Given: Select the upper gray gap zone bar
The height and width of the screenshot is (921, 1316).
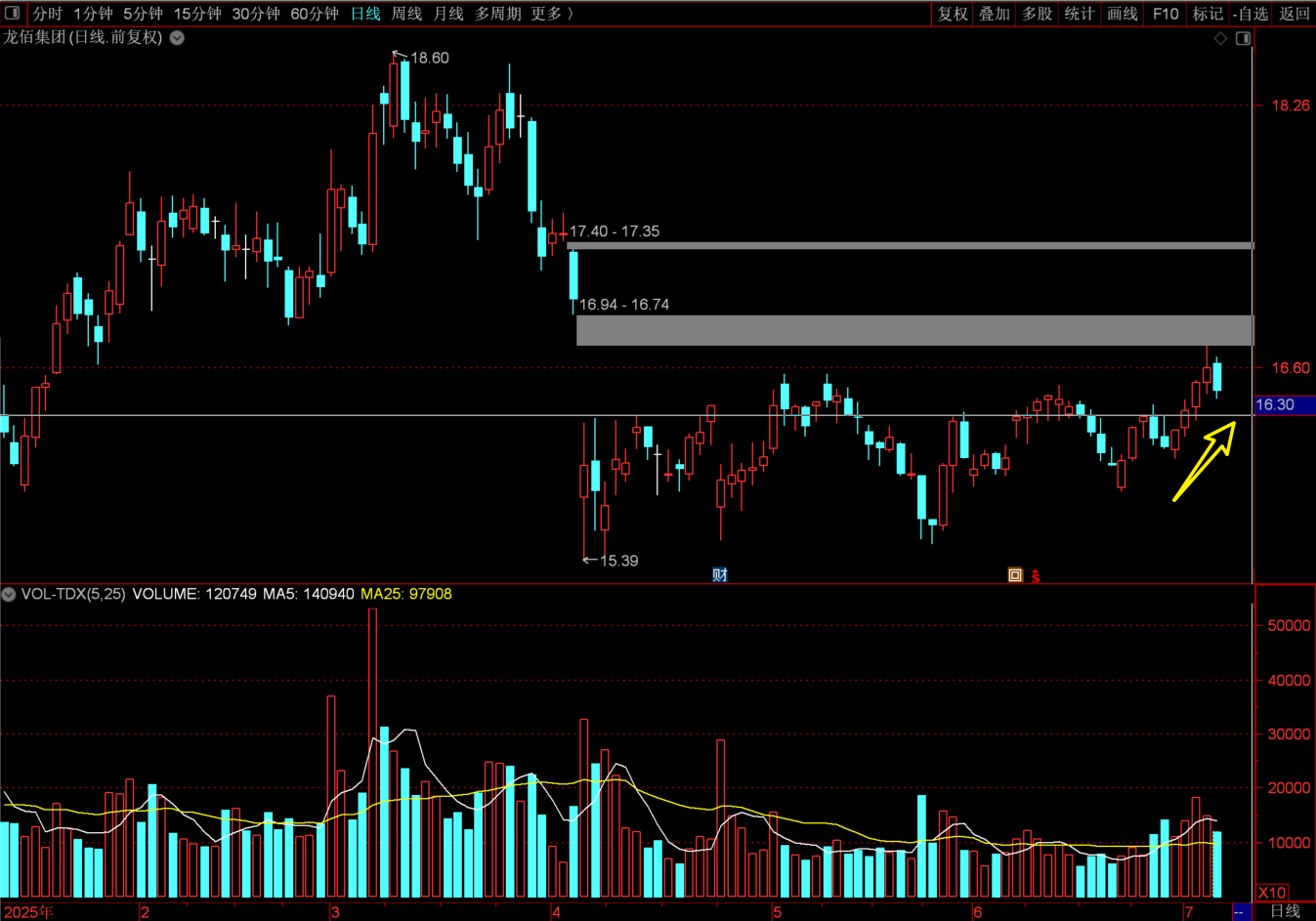Looking at the screenshot, I should [x=910, y=246].
